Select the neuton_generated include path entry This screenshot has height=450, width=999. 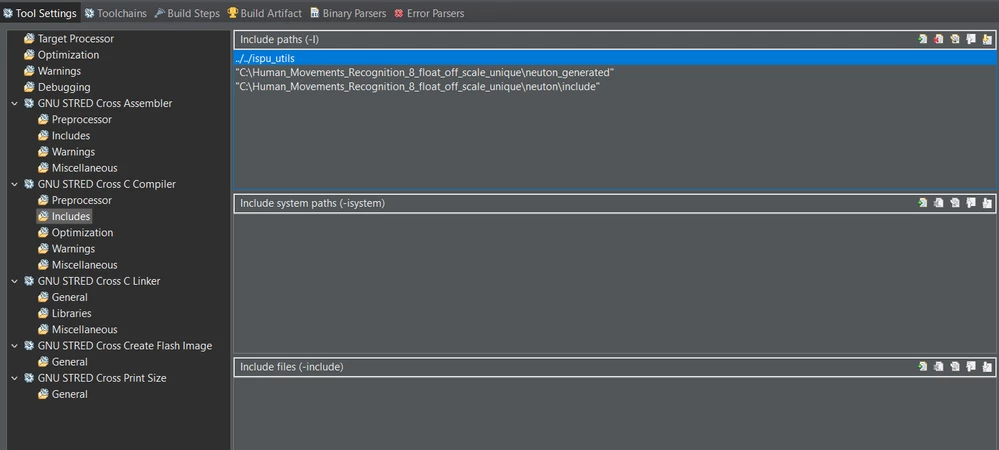pos(424,72)
